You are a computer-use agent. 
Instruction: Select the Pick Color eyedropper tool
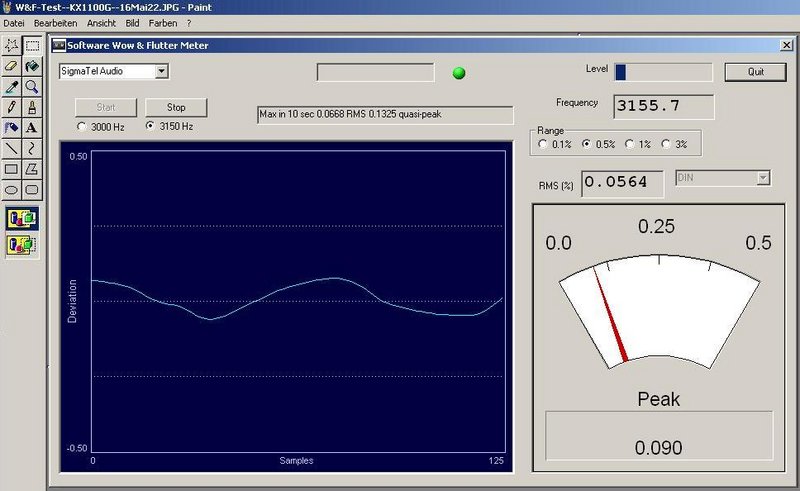coord(11,87)
